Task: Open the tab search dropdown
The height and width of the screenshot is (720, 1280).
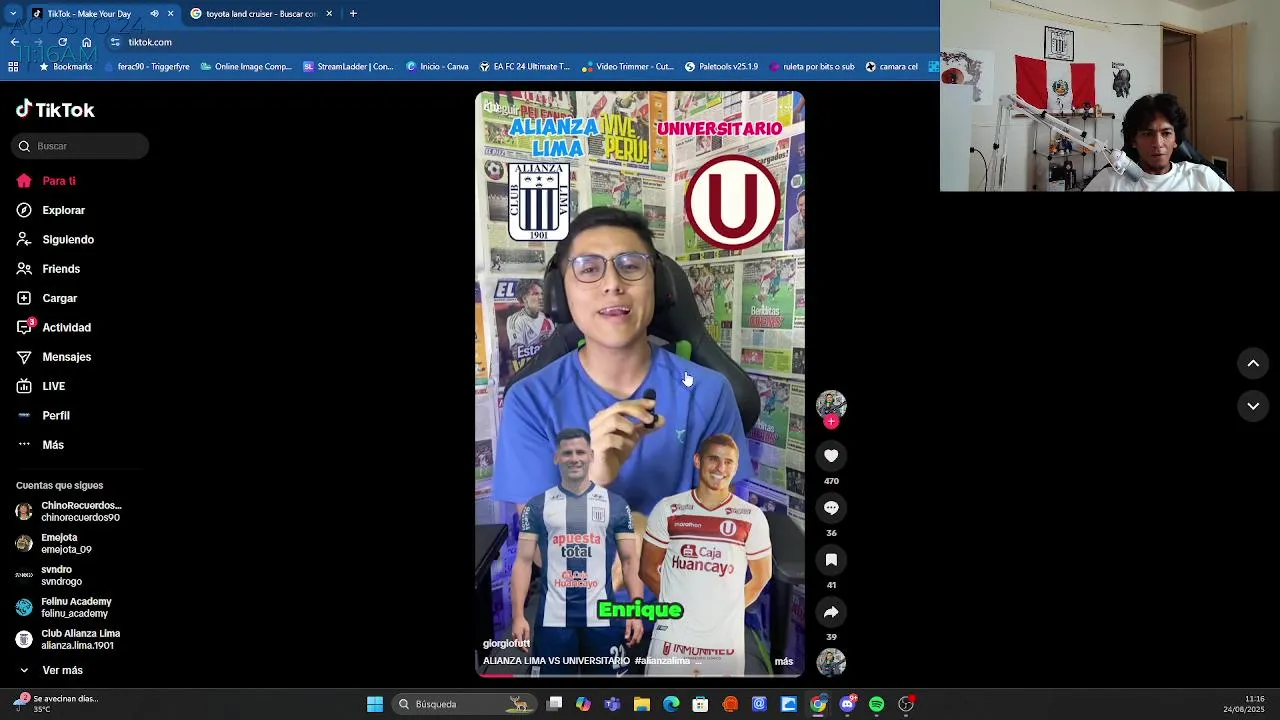Action: (13, 14)
